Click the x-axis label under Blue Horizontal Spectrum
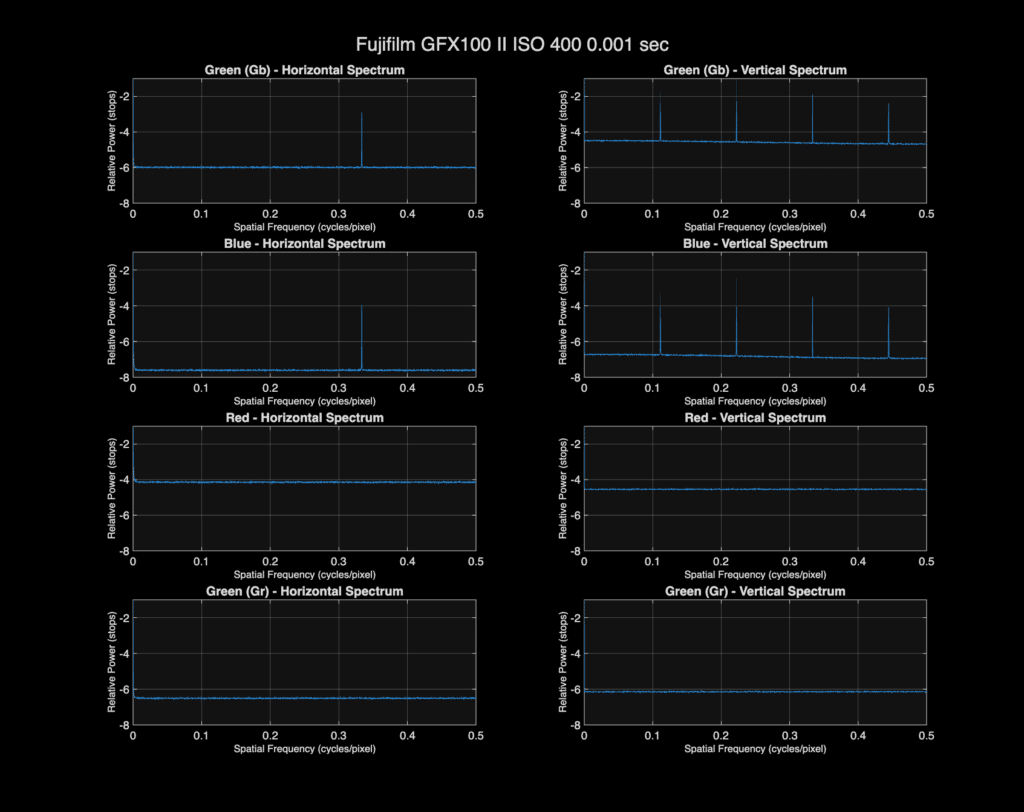Viewport: 1024px width, 812px height. 304,401
